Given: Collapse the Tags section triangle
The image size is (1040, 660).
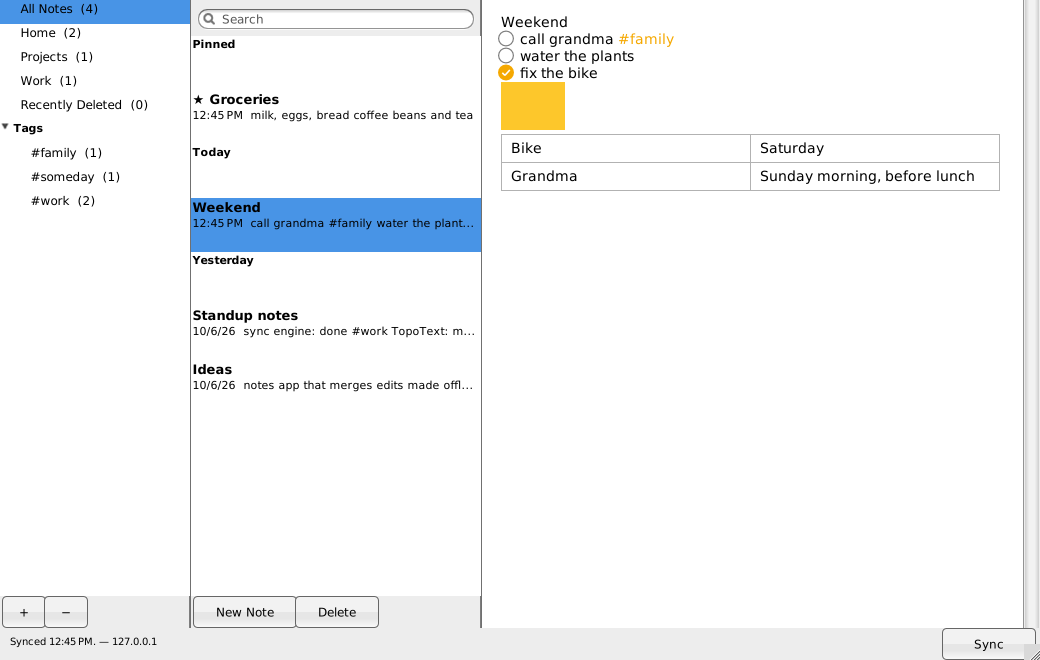Looking at the screenshot, I should (5, 126).
